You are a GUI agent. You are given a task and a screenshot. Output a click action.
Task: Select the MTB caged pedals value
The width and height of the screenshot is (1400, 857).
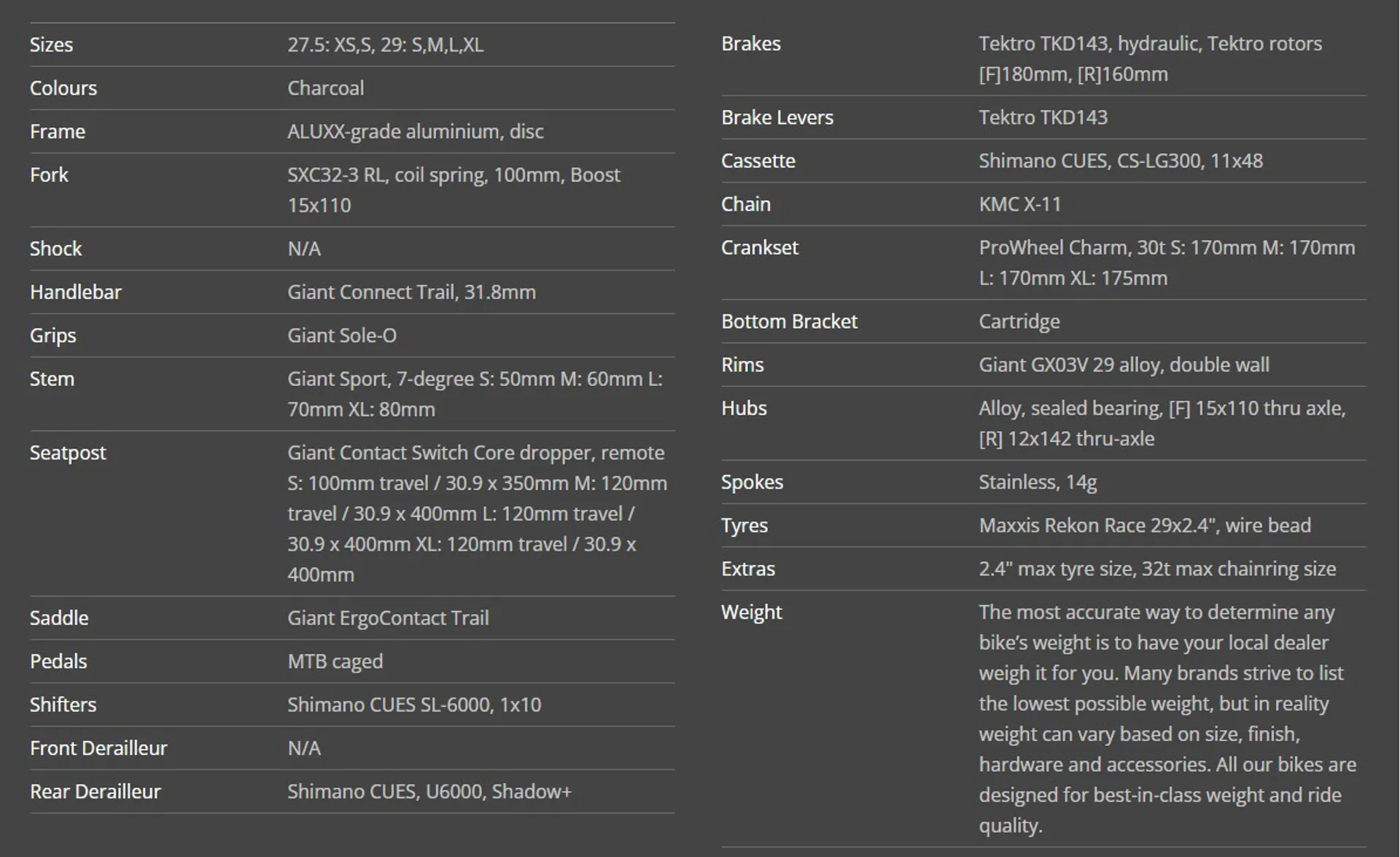click(x=335, y=662)
